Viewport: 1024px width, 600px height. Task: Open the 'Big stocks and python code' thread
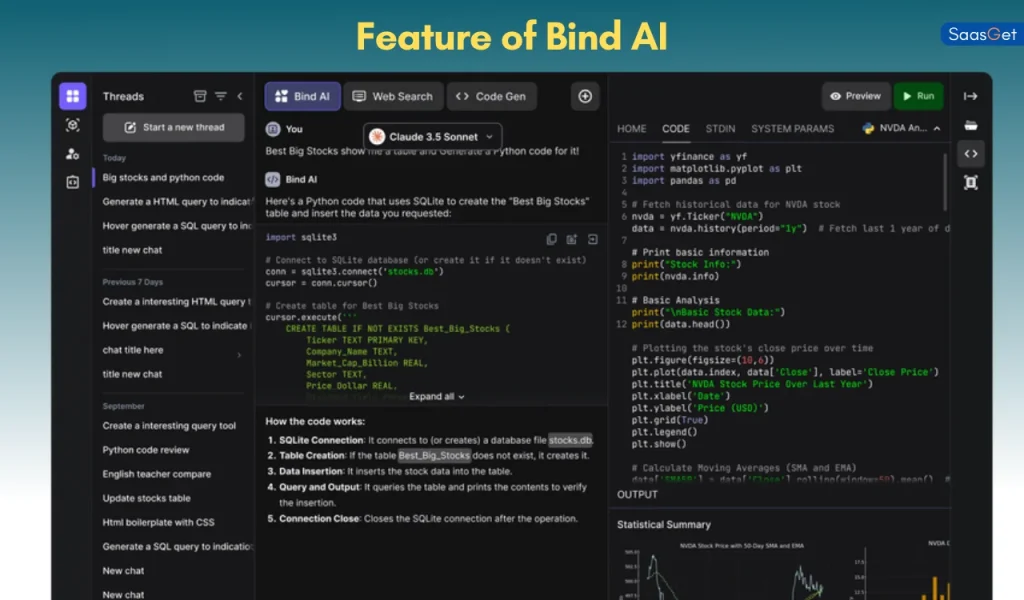[163, 178]
